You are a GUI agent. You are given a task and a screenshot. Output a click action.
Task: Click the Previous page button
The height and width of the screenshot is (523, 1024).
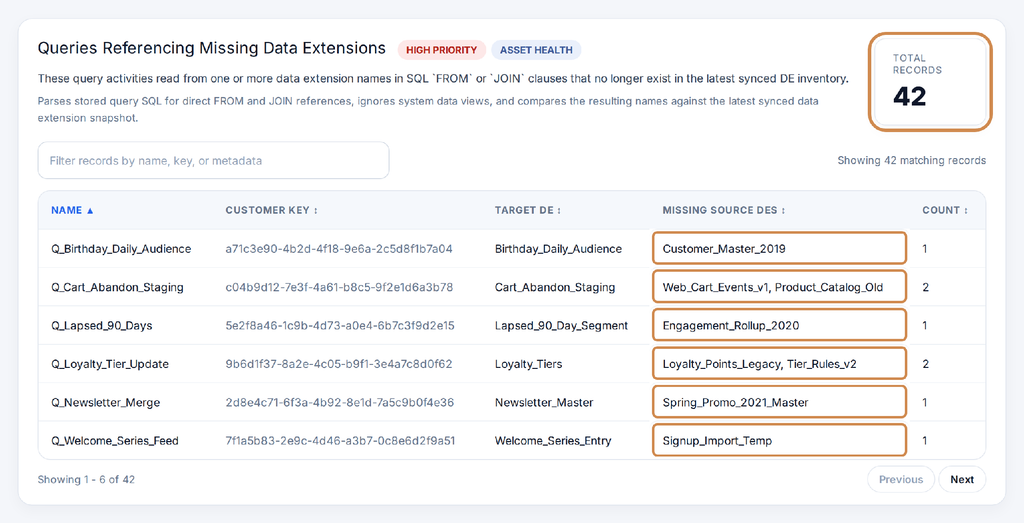point(901,479)
